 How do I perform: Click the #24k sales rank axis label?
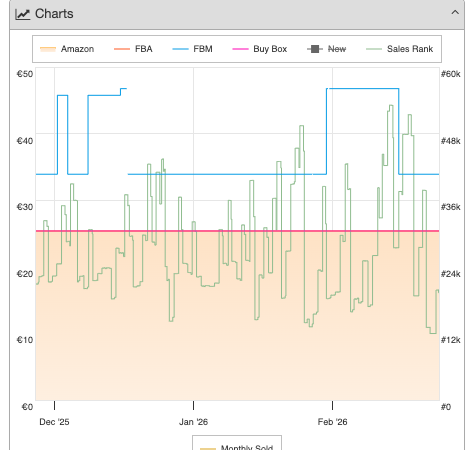[451, 274]
